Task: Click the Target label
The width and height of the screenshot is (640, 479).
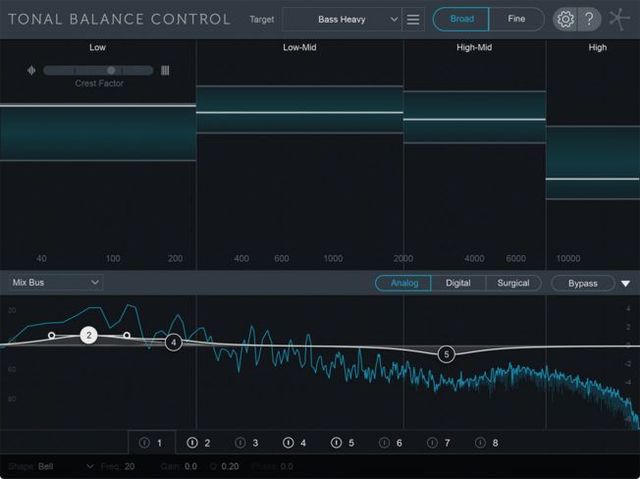Action: (262, 19)
